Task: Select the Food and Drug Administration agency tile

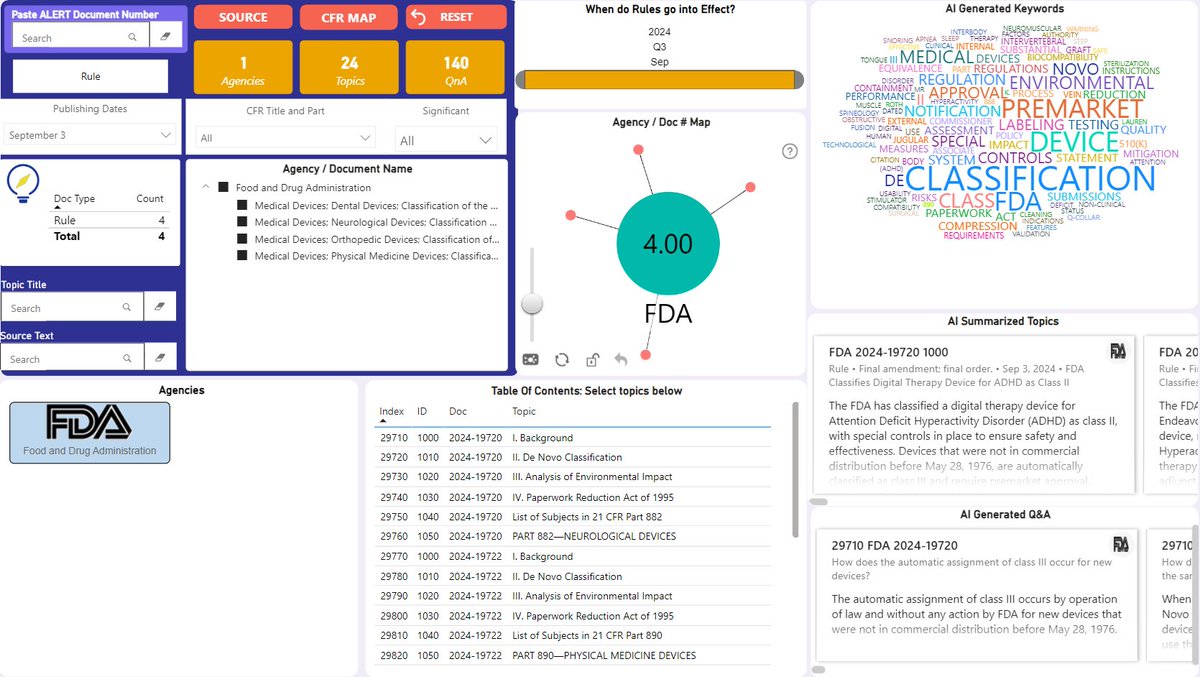Action: 90,432
